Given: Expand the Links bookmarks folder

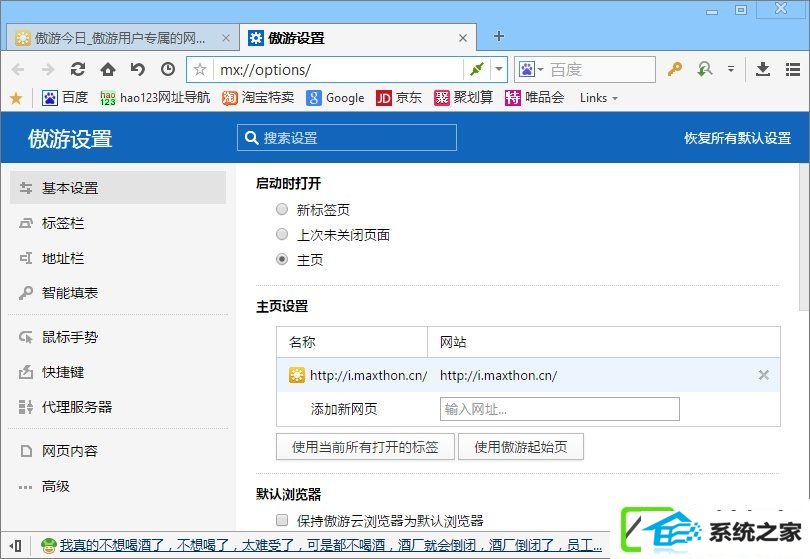Looking at the screenshot, I should click(598, 98).
